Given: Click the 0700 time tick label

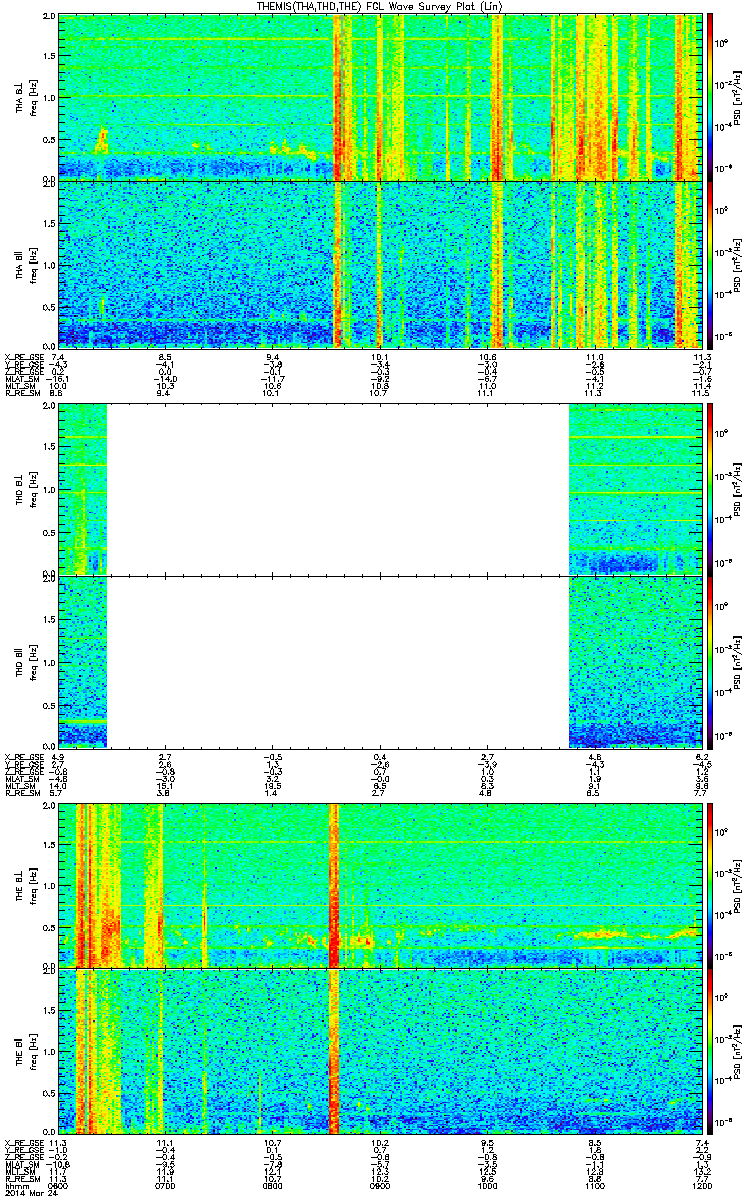Looking at the screenshot, I should pos(165,1186).
